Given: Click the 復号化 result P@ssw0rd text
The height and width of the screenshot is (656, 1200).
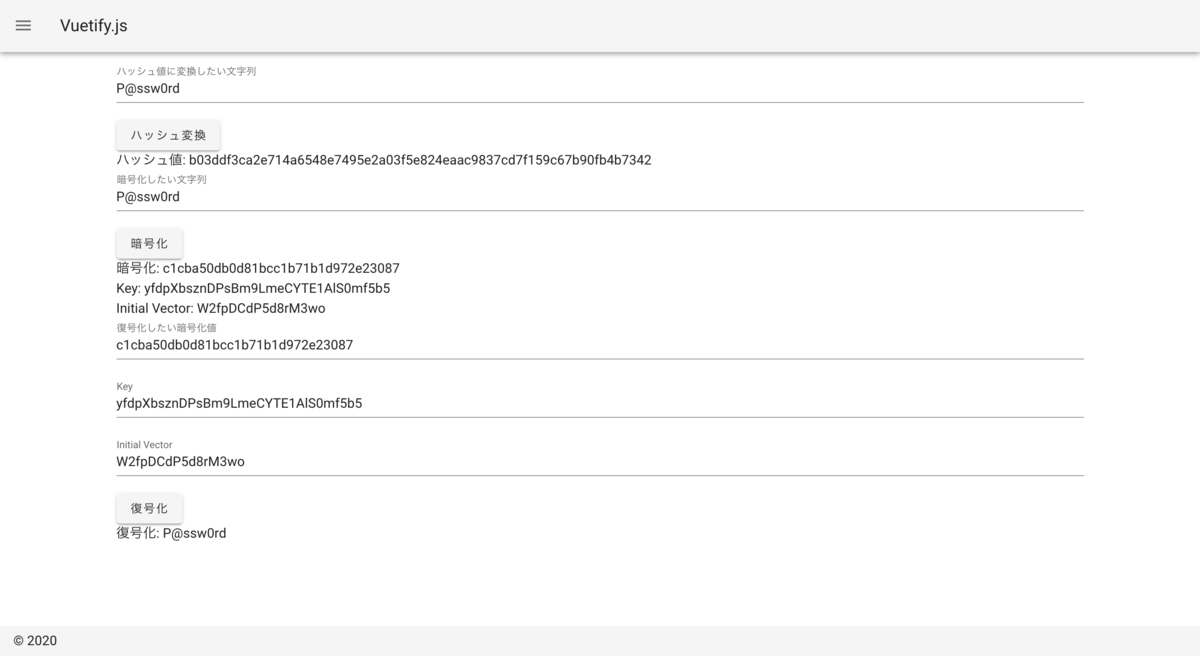Looking at the screenshot, I should tap(194, 534).
